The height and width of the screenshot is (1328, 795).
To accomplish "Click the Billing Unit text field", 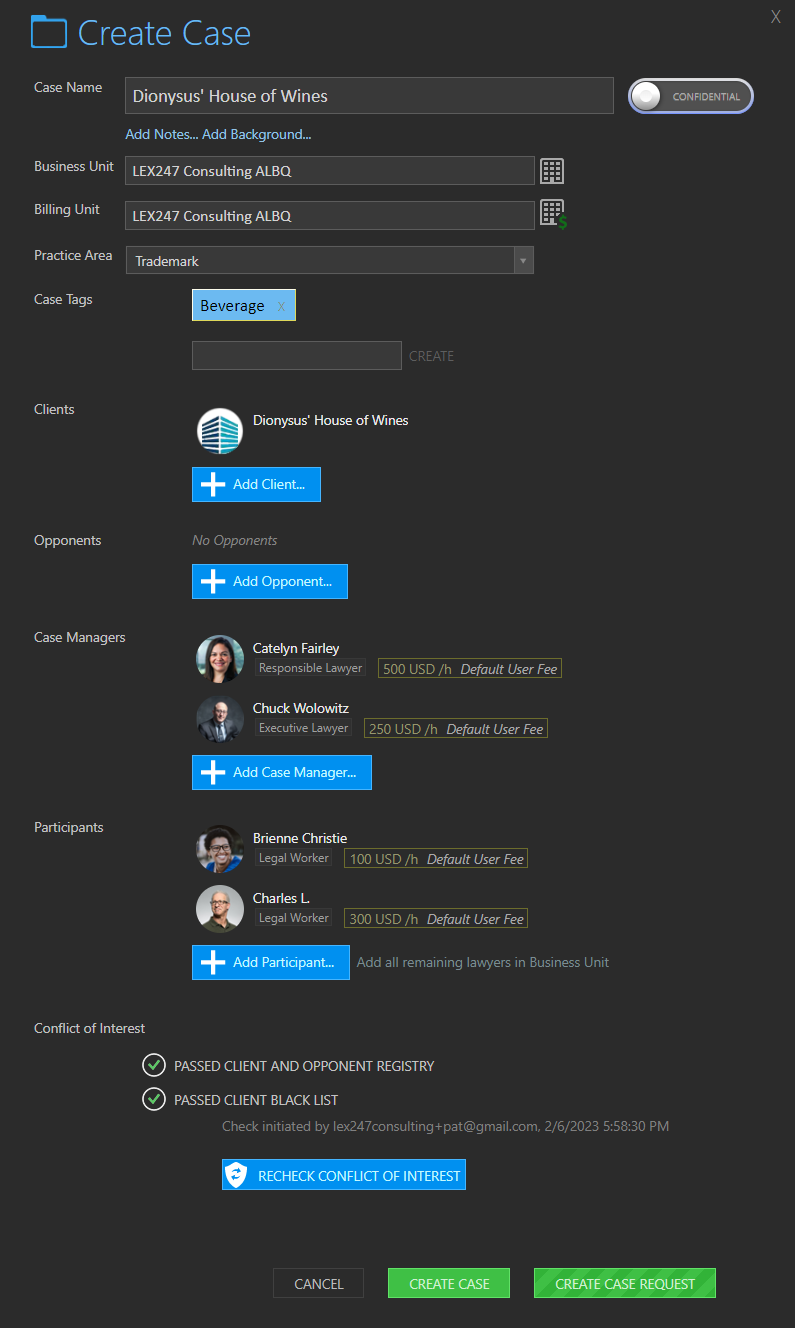I will pos(330,216).
